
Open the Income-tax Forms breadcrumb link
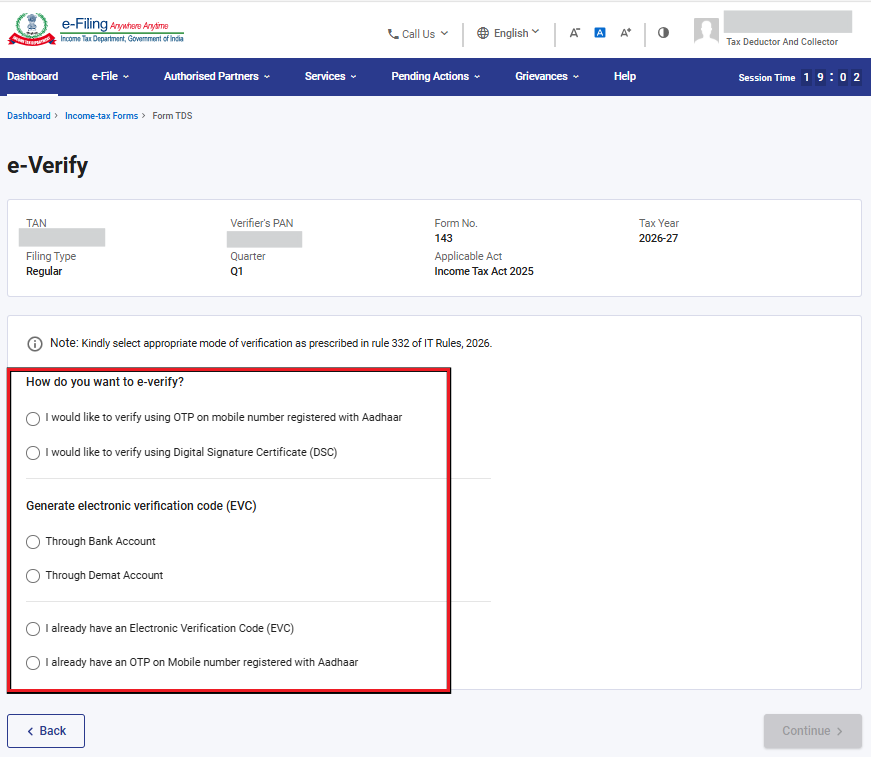coord(101,116)
